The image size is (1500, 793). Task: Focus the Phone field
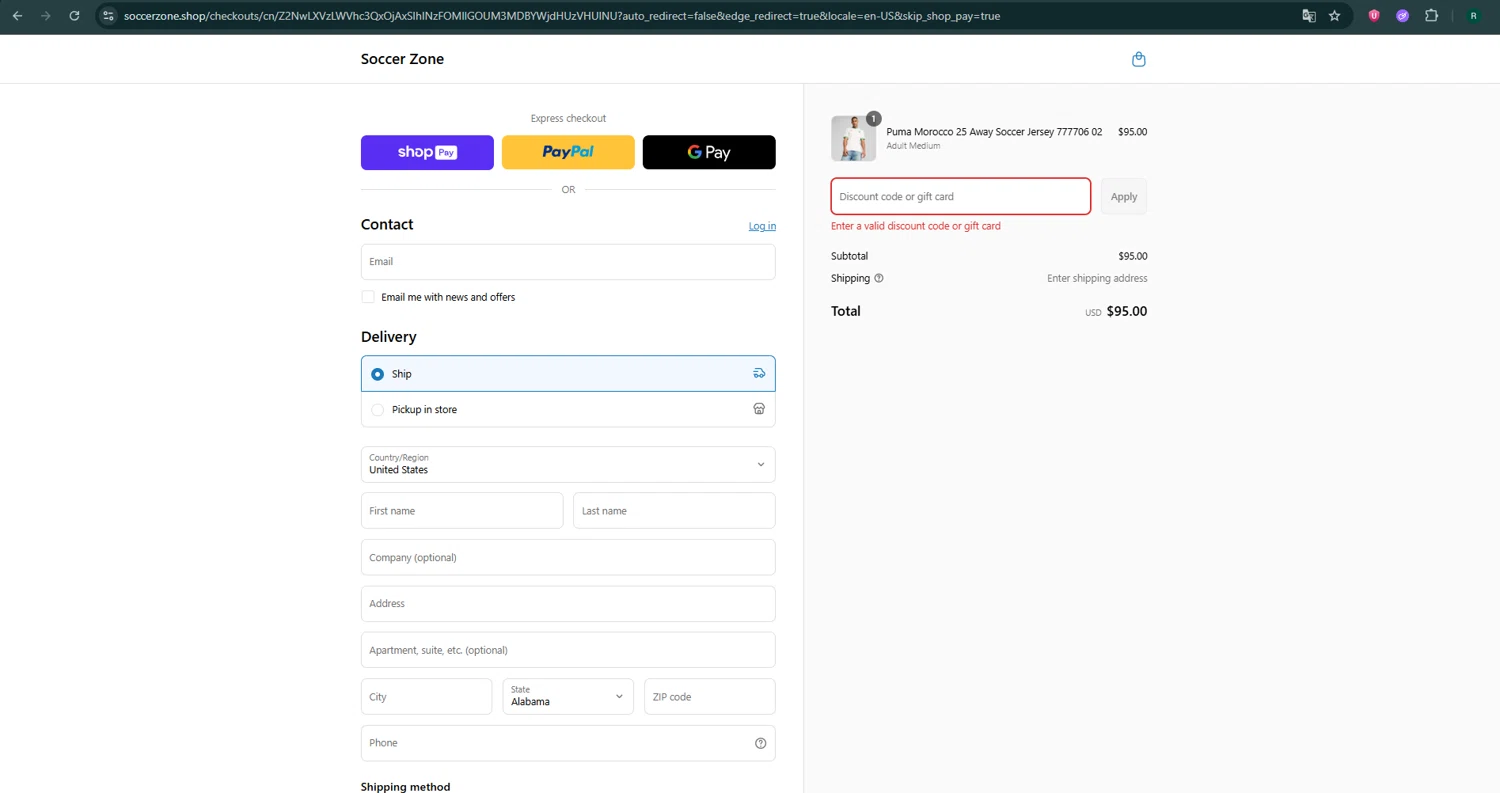[x=568, y=743]
